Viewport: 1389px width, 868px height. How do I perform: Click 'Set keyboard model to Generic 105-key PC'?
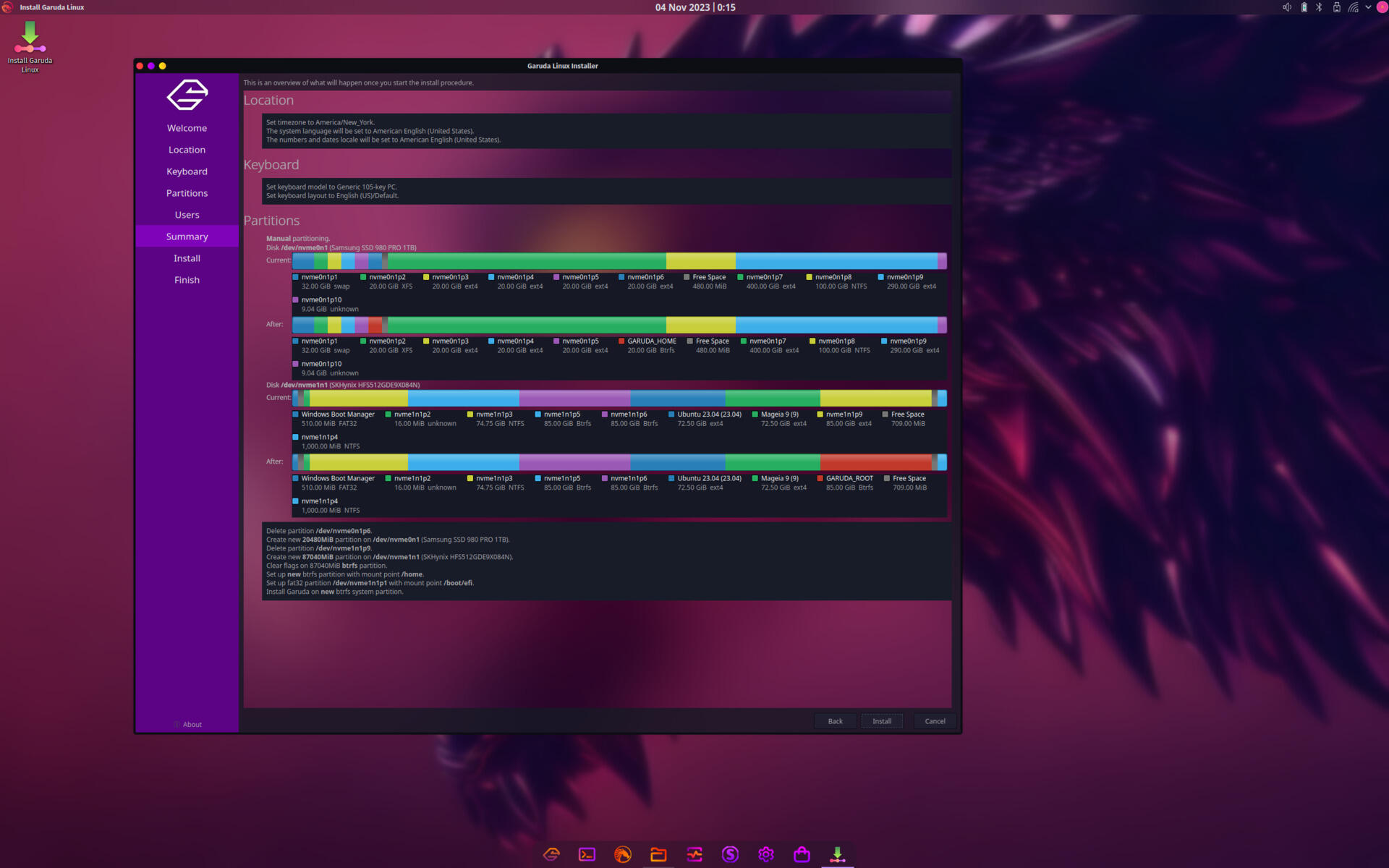click(331, 187)
